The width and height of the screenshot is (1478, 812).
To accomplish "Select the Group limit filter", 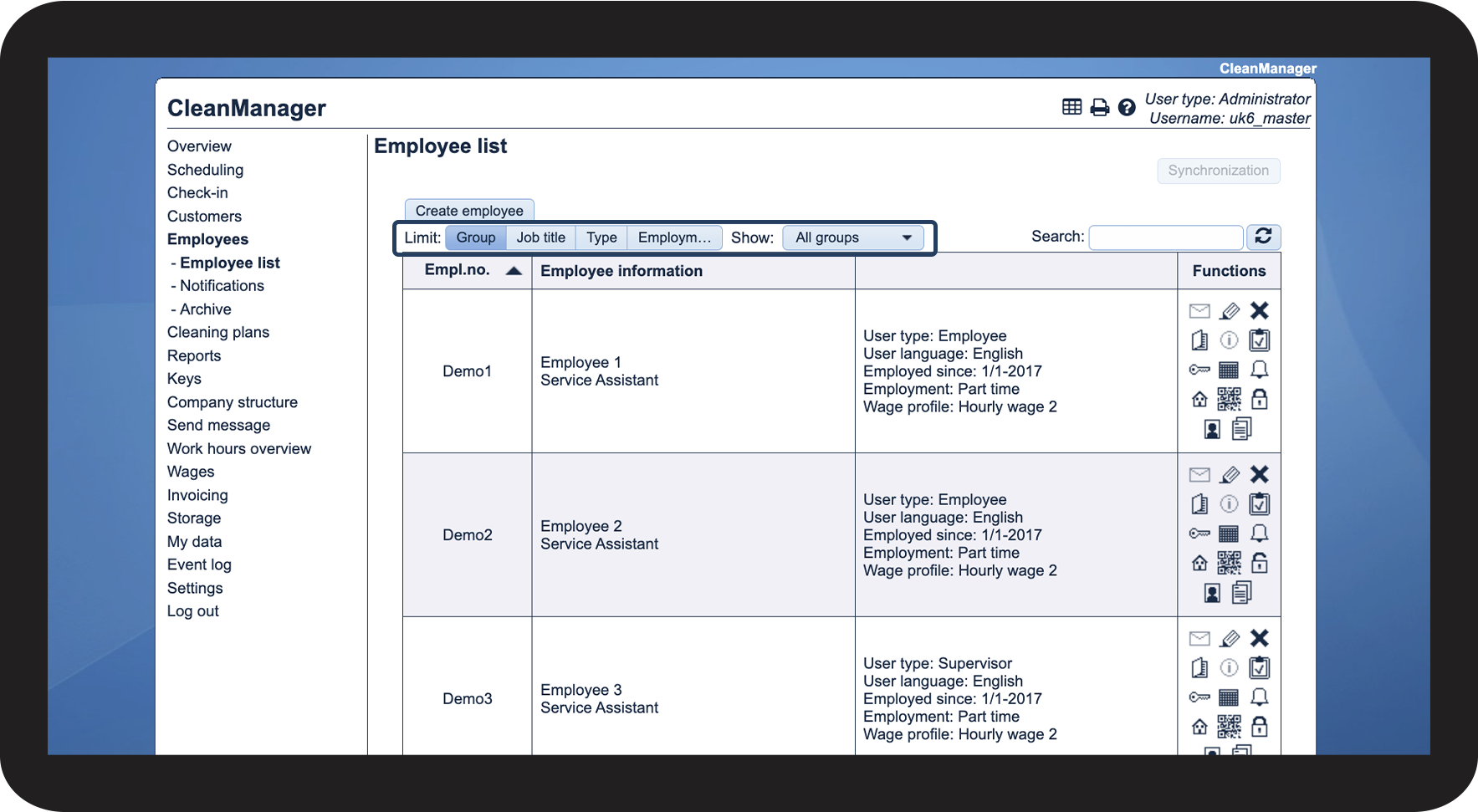I will pyautogui.click(x=475, y=237).
